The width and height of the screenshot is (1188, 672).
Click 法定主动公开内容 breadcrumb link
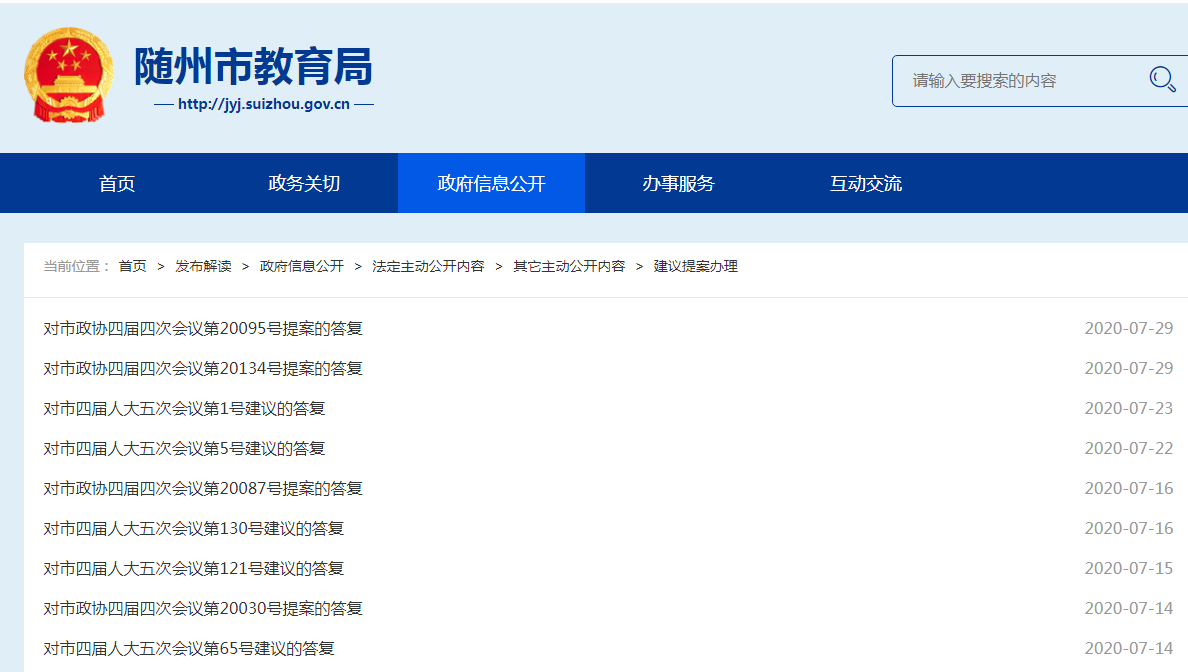(428, 266)
